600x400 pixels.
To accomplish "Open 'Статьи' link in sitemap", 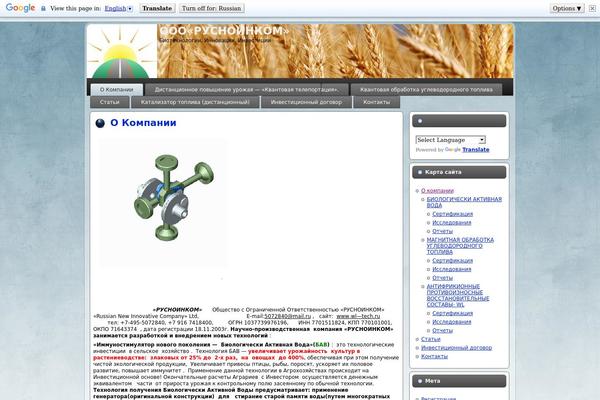I will pos(431,339).
